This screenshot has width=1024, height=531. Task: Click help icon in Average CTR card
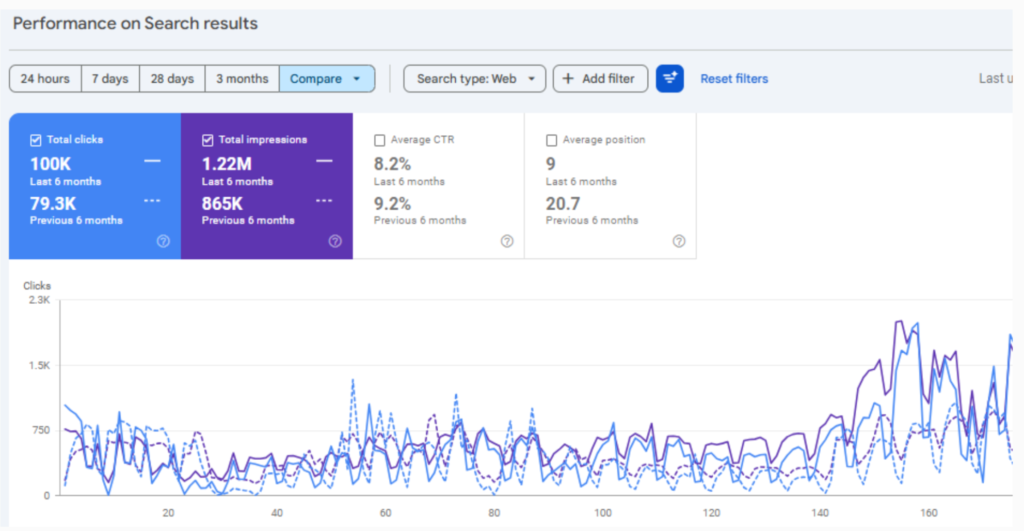(x=507, y=241)
